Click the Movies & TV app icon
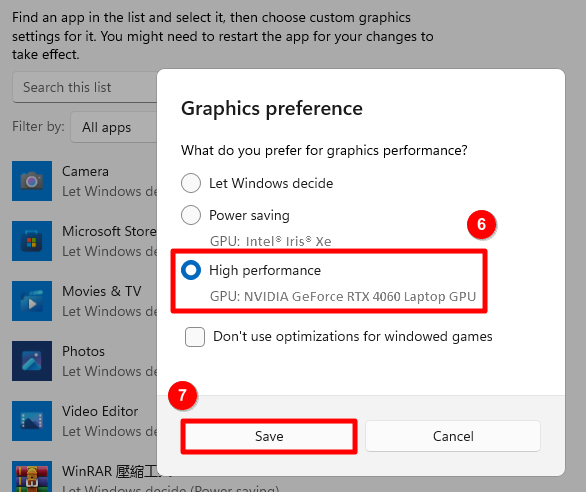The height and width of the screenshot is (492, 586). pos(32,301)
